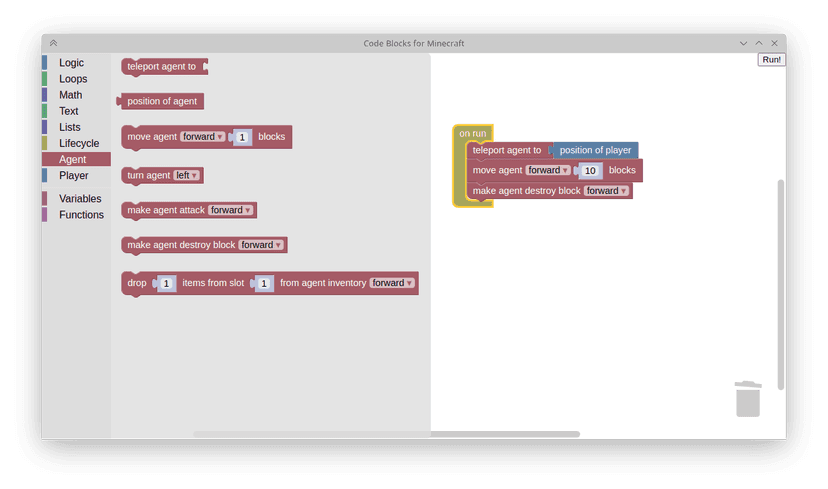Click the window title bar collapse chevron icon
The height and width of the screenshot is (489, 828).
(x=53, y=43)
